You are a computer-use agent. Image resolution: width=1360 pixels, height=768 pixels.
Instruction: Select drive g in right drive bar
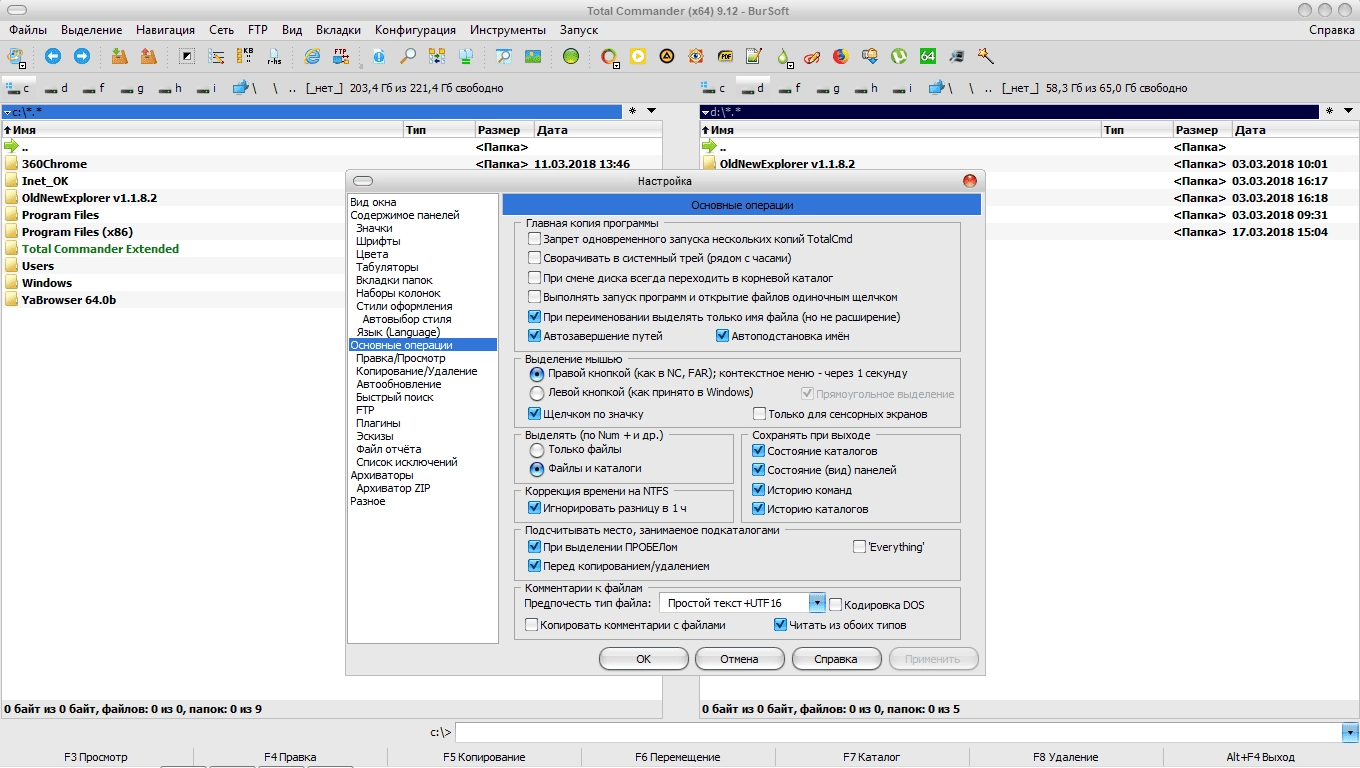coord(829,88)
